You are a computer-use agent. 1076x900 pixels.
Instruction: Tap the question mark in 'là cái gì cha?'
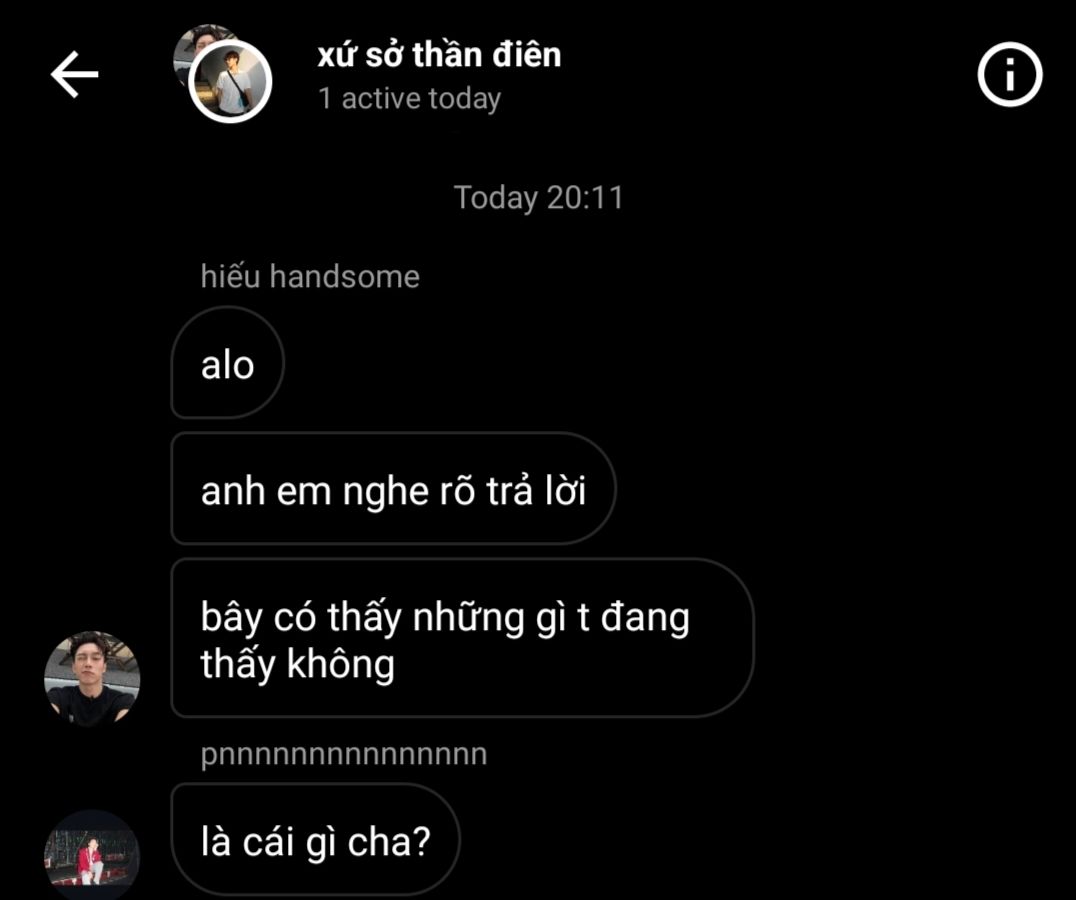421,840
